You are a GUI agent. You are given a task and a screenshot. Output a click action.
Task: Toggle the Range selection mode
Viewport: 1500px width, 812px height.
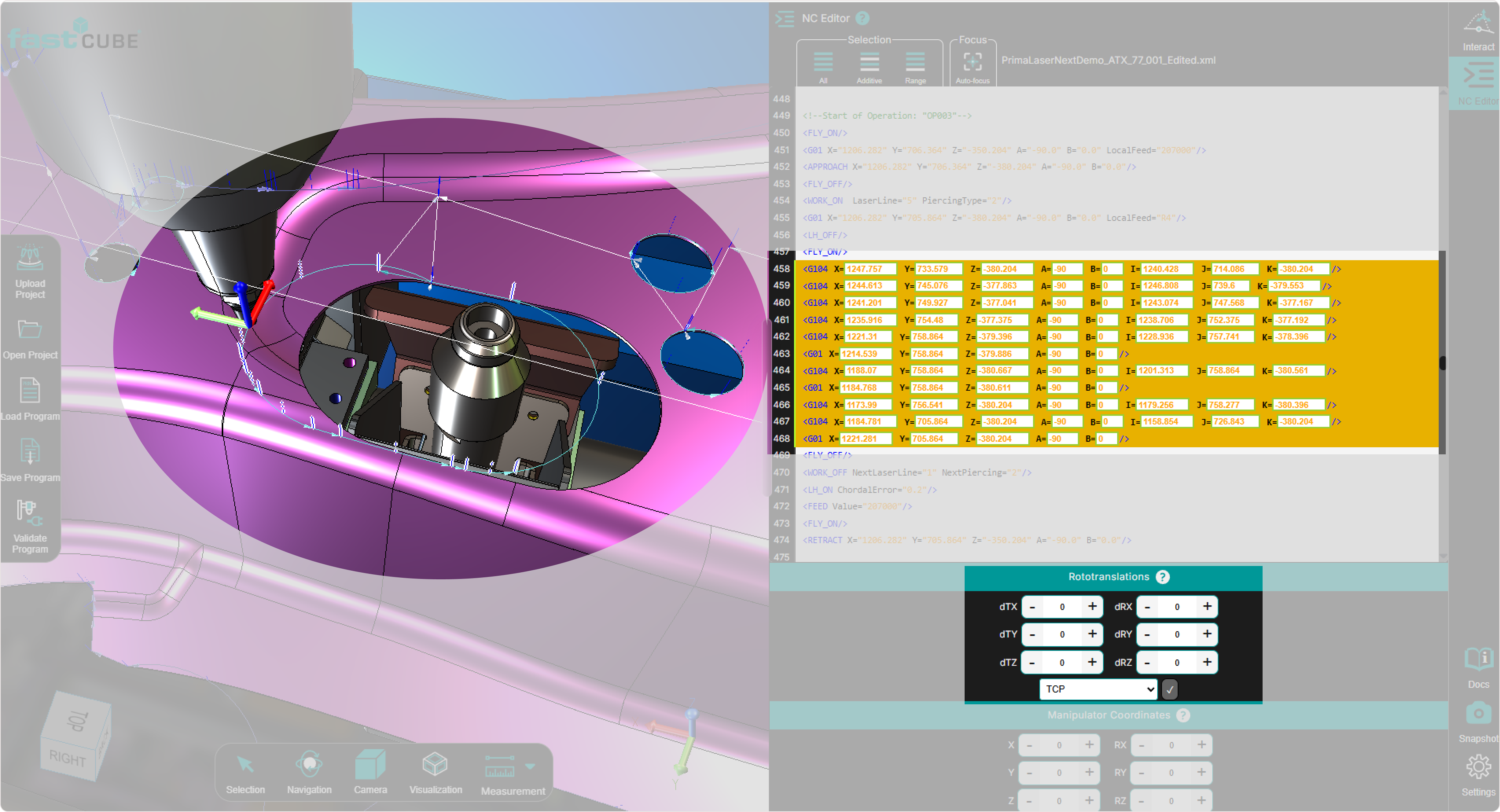[x=915, y=62]
